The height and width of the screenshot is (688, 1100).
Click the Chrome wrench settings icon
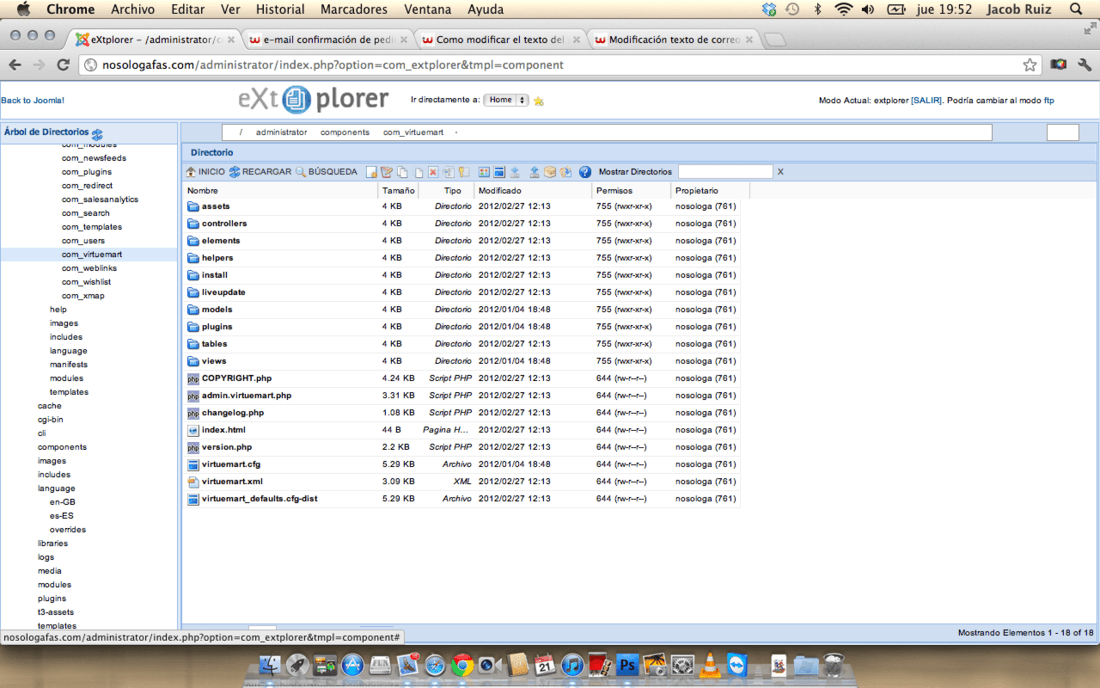click(1085, 65)
